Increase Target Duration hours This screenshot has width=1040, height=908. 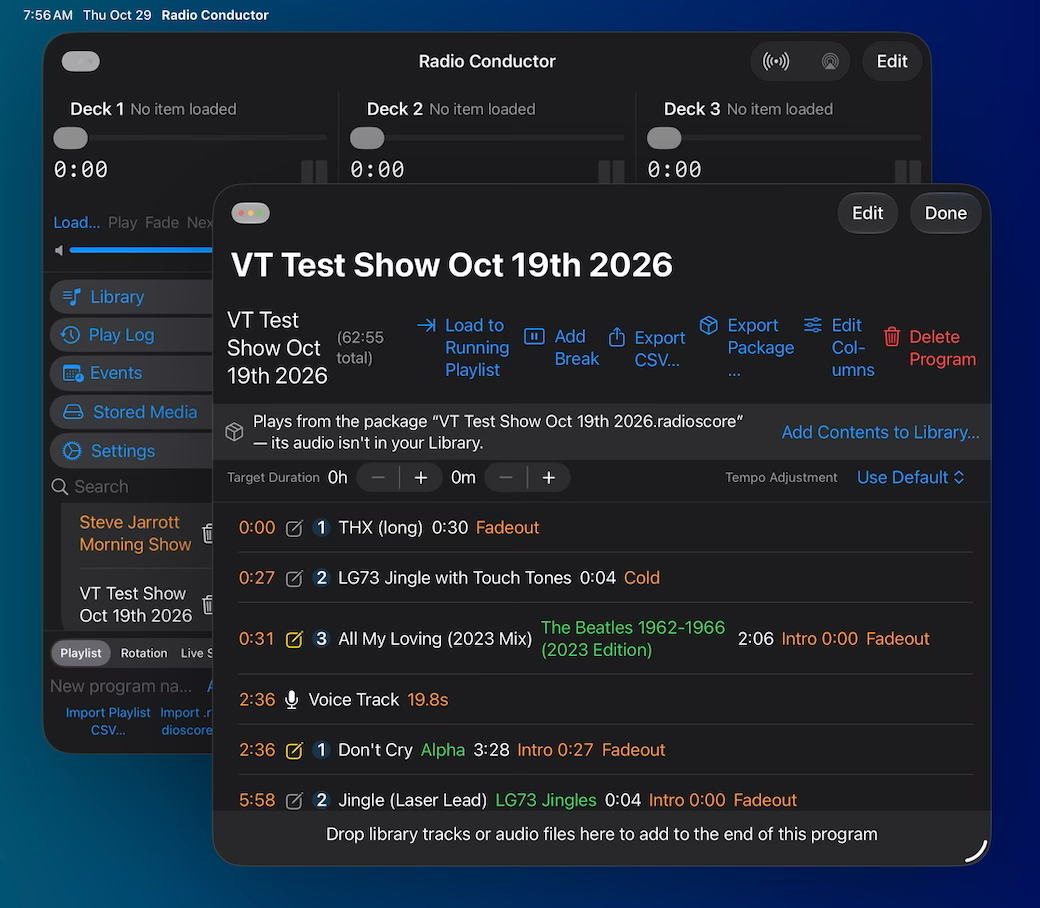point(421,478)
